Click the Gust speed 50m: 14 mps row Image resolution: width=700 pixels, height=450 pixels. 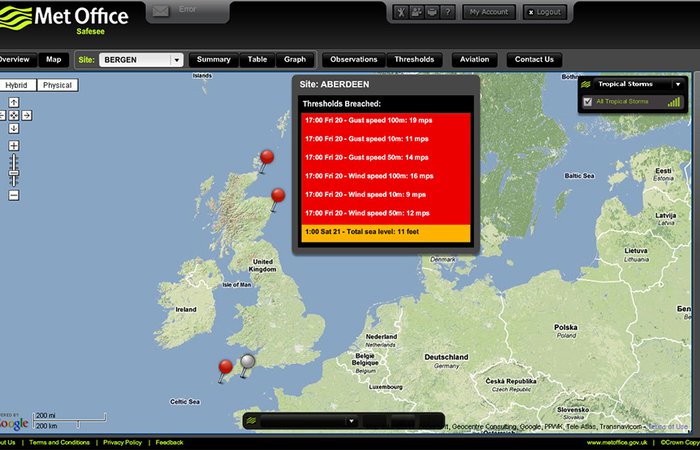click(x=386, y=158)
